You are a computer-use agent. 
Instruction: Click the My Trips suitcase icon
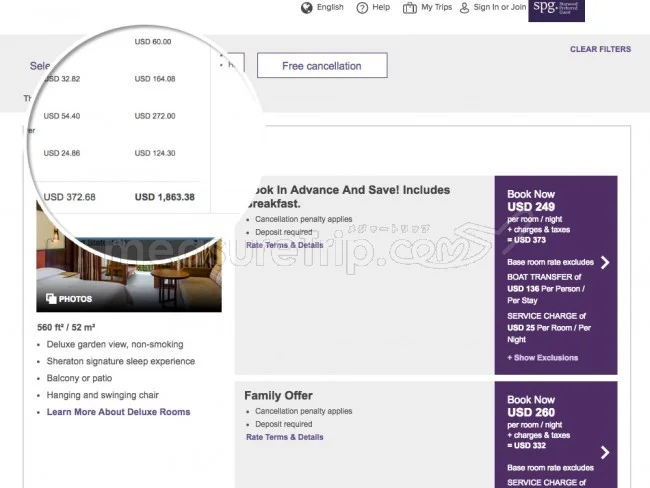[410, 8]
